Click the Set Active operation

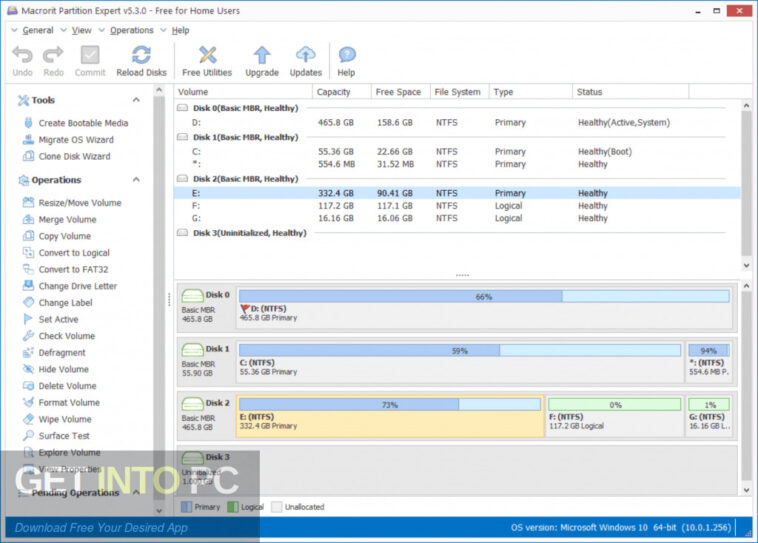51,319
